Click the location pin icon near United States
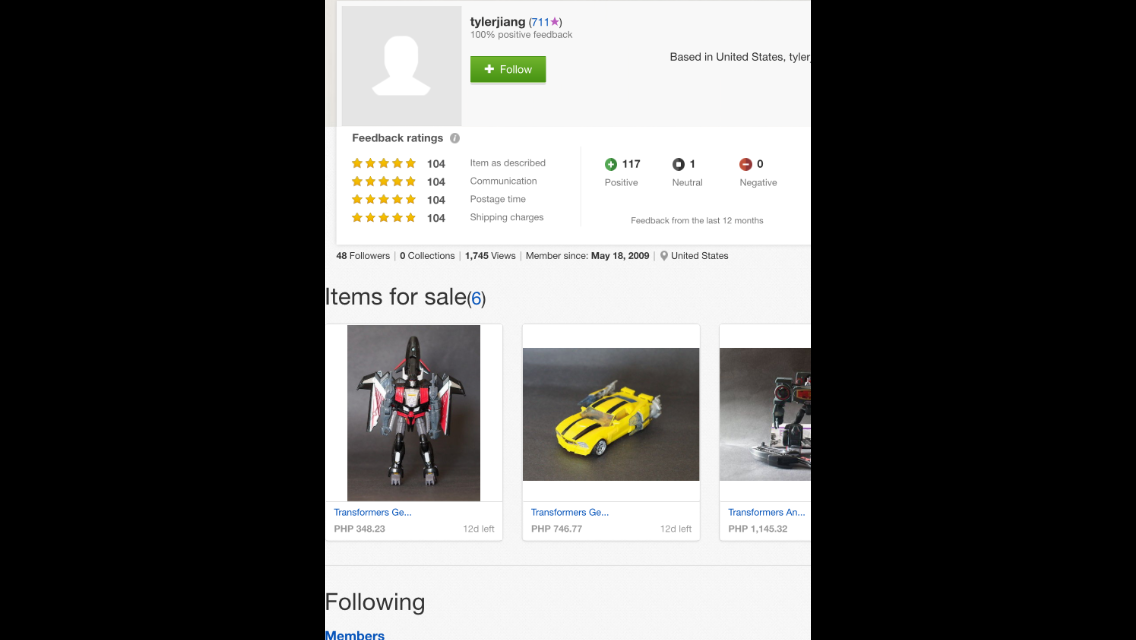 pyautogui.click(x=664, y=256)
